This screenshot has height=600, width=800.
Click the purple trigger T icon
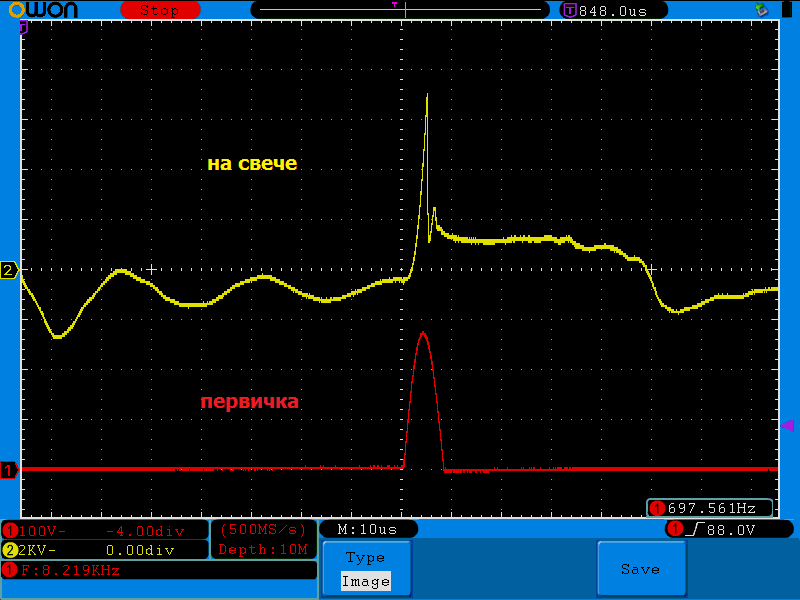[569, 10]
